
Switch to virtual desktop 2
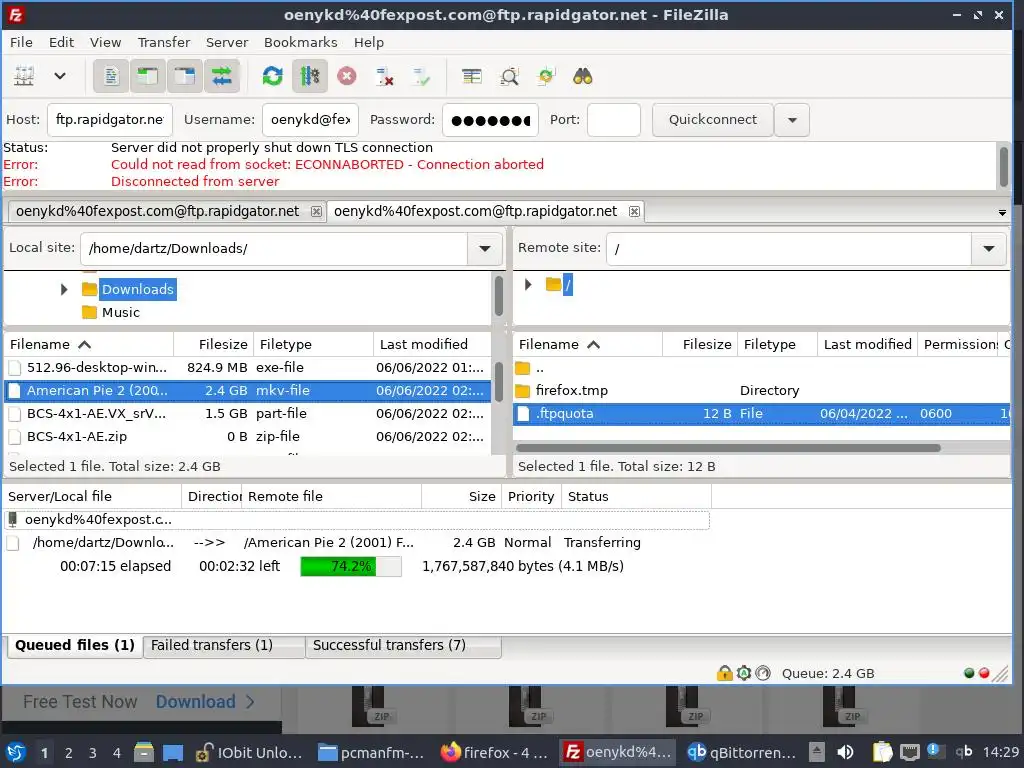[69, 753]
